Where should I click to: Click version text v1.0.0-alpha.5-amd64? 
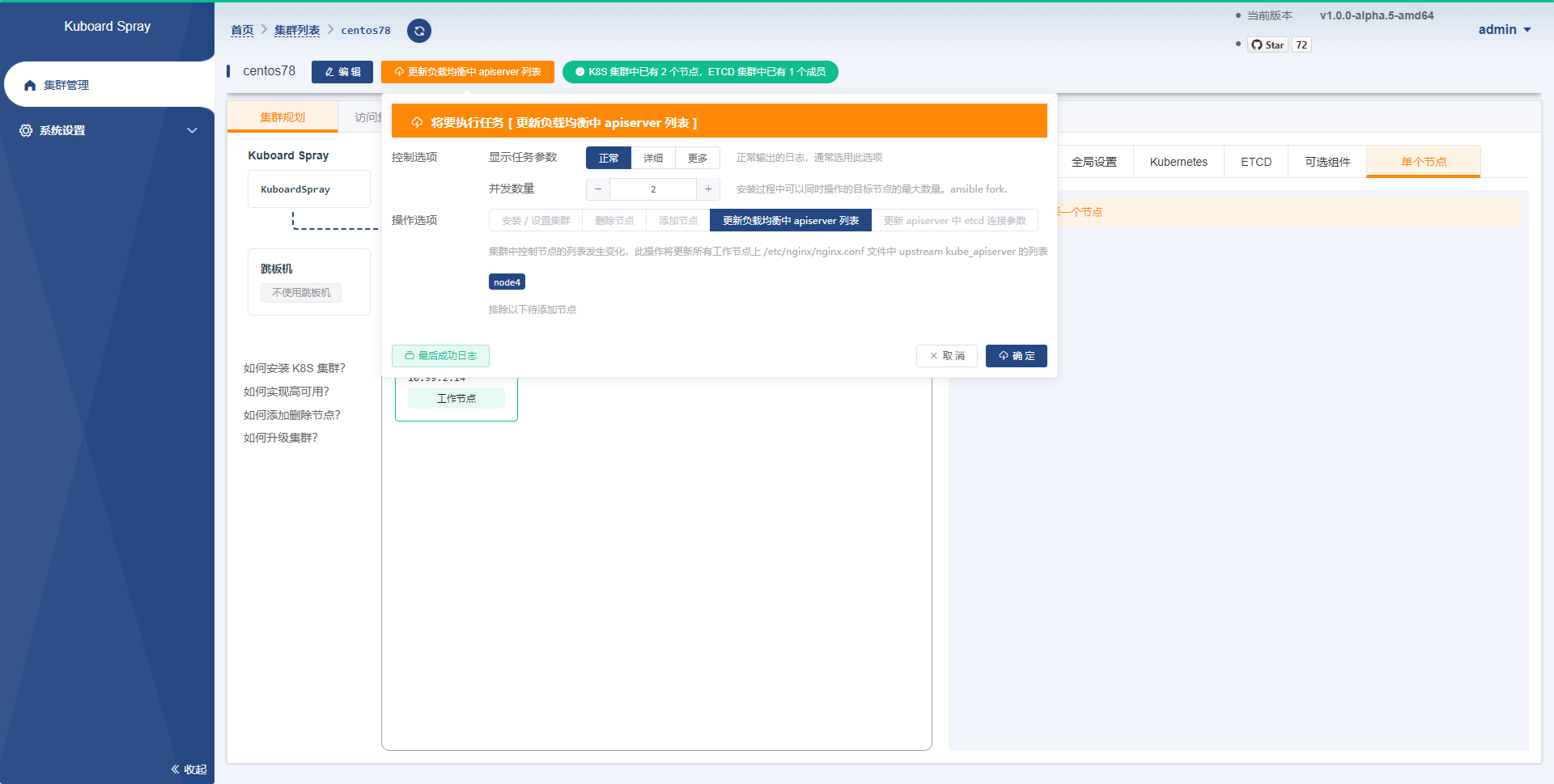(x=1377, y=15)
